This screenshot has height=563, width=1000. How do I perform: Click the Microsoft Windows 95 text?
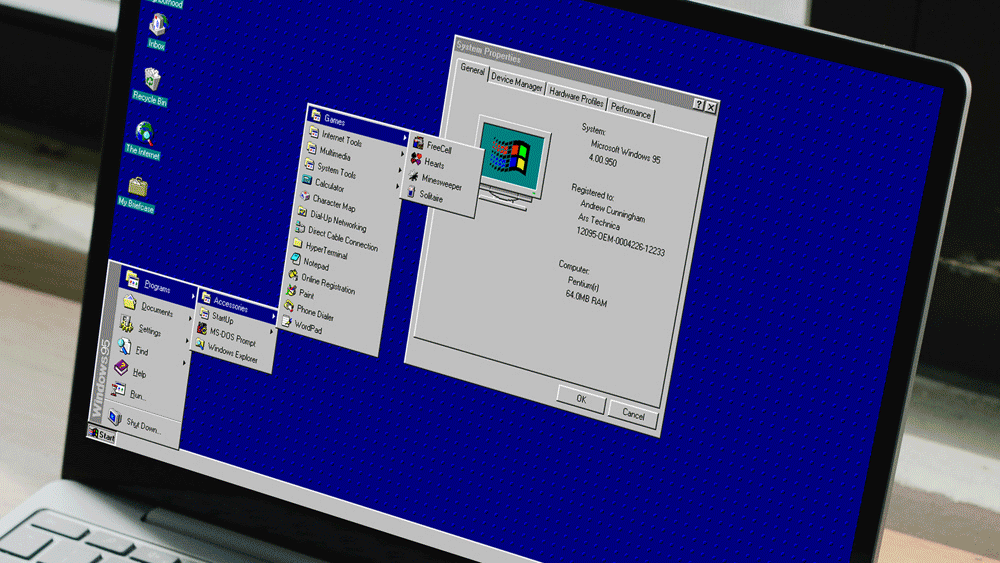[625, 152]
